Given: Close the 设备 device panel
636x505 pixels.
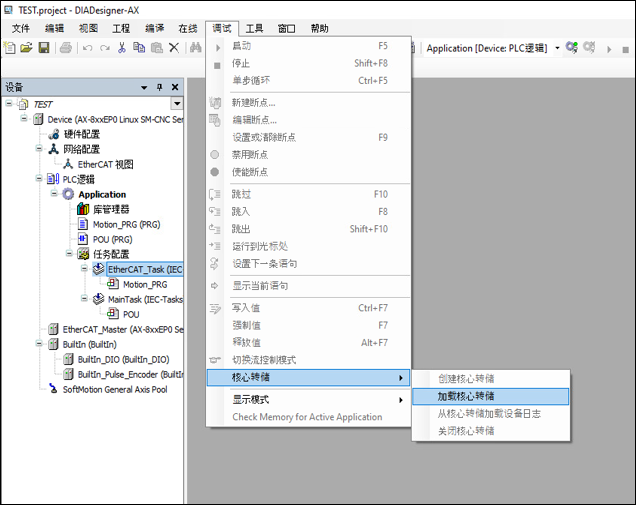Looking at the screenshot, I should pos(175,88).
